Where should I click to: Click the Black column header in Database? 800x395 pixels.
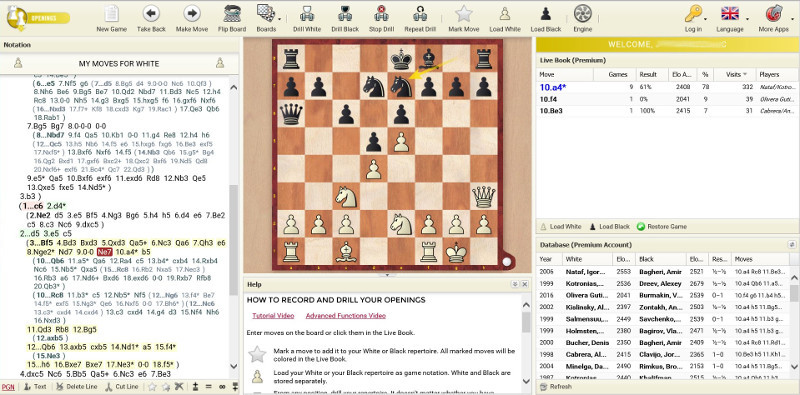(661, 259)
